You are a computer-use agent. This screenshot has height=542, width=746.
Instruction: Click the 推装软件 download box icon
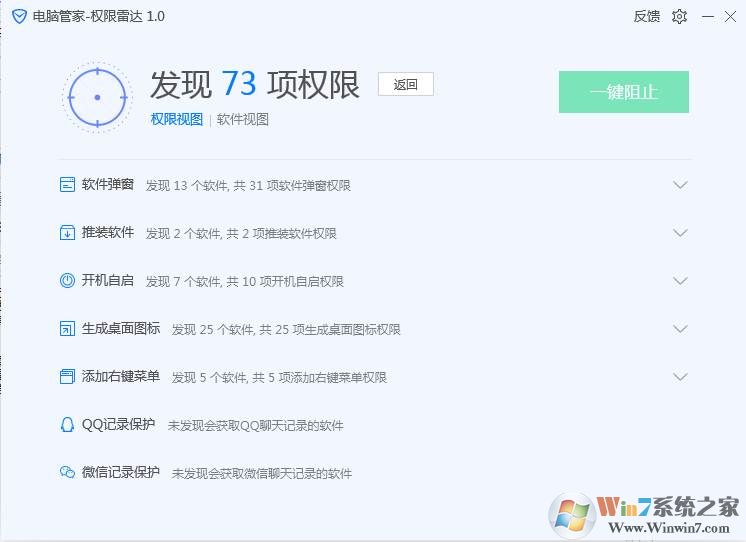pyautogui.click(x=67, y=233)
